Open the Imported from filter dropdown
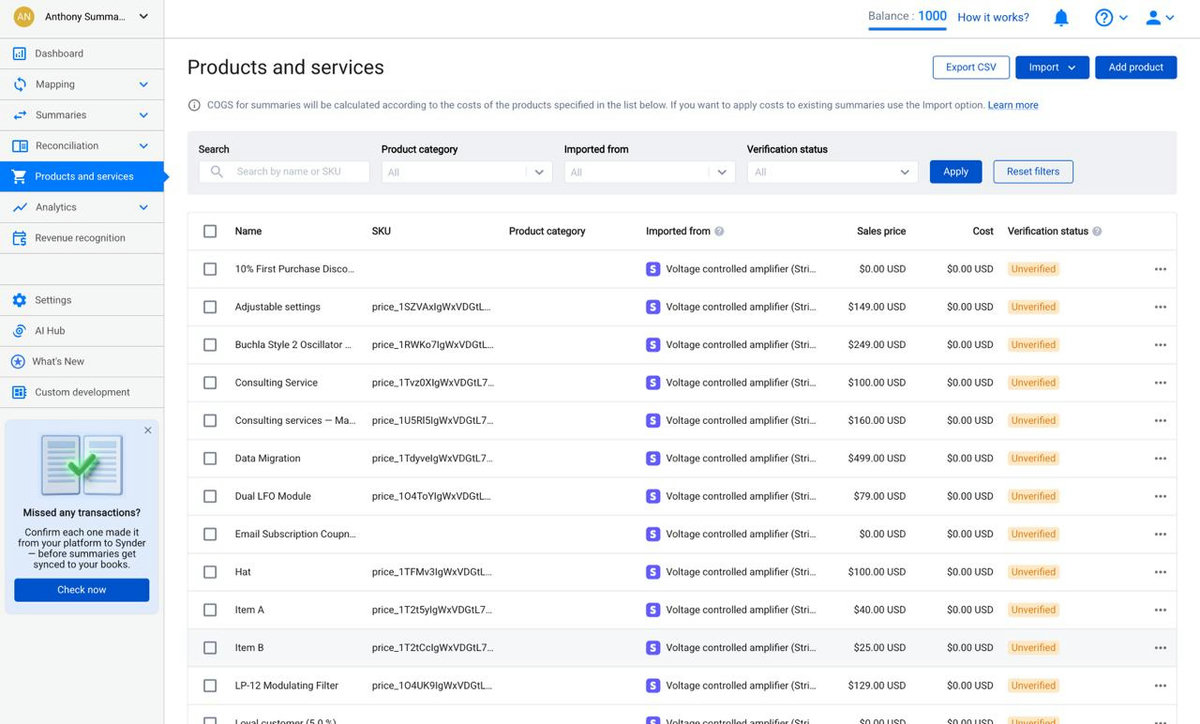Viewport: 1200px width, 724px height. pos(650,172)
